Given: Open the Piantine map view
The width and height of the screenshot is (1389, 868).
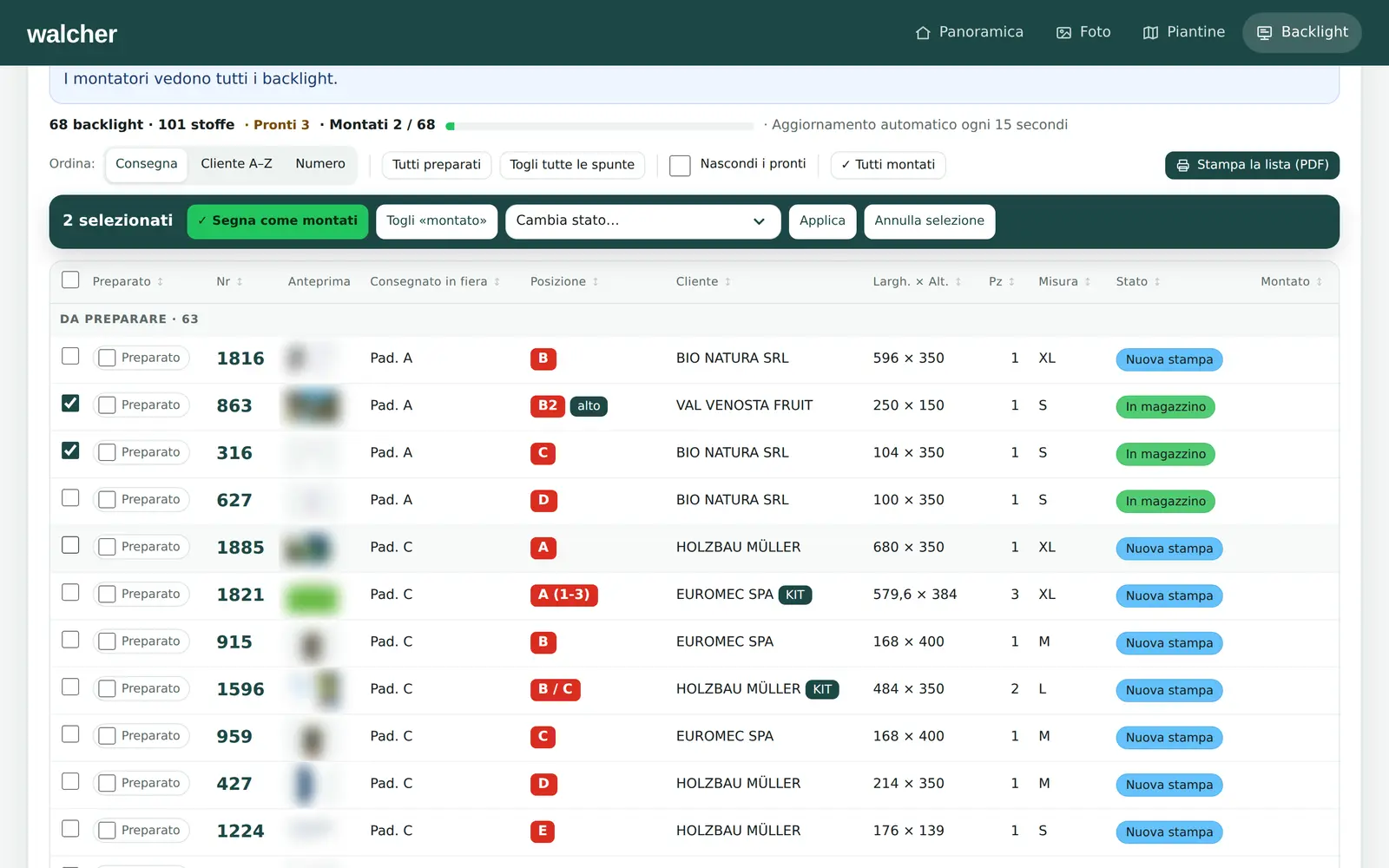Looking at the screenshot, I should [x=1184, y=32].
